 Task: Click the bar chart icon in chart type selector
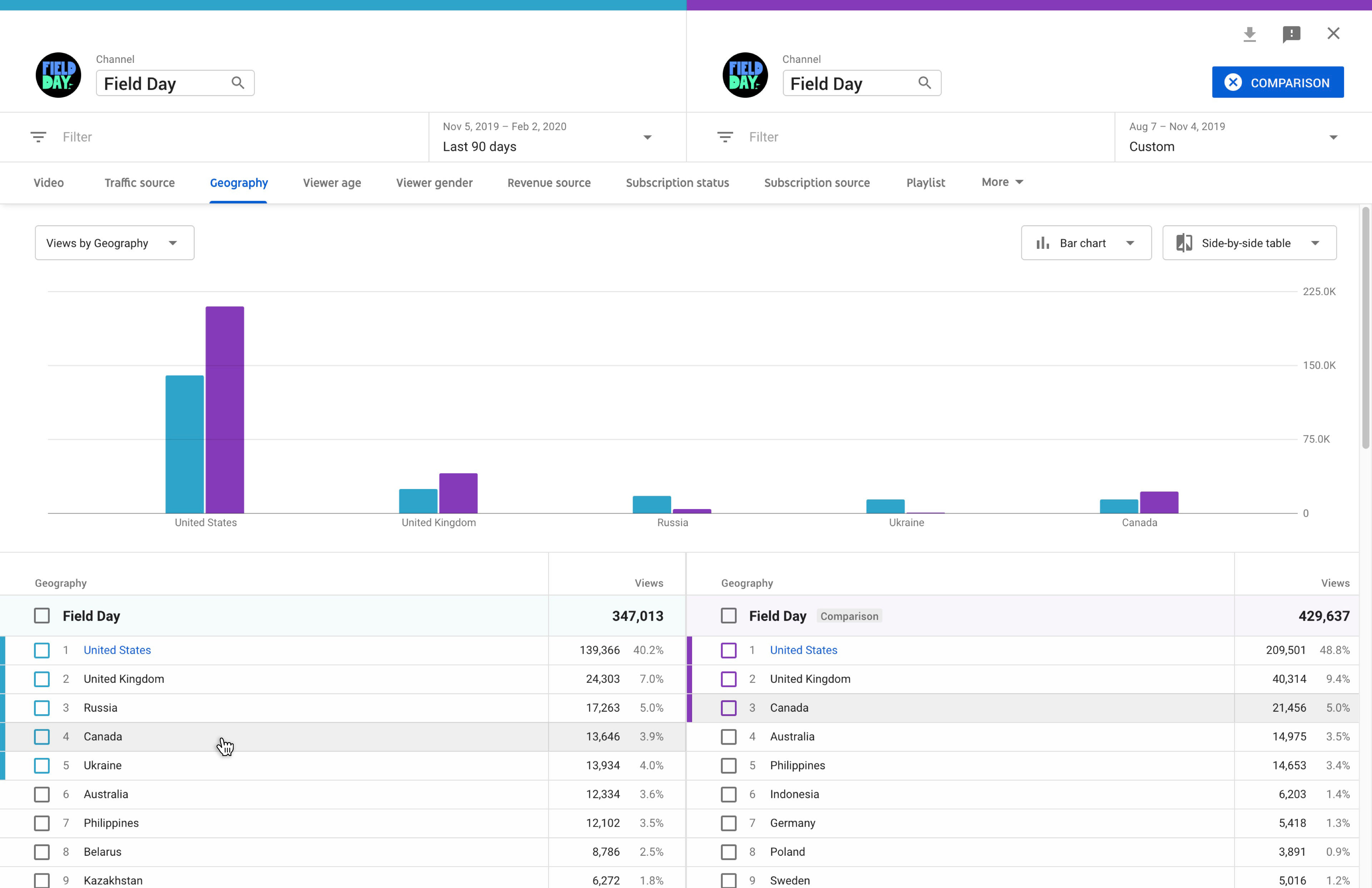pyautogui.click(x=1042, y=243)
